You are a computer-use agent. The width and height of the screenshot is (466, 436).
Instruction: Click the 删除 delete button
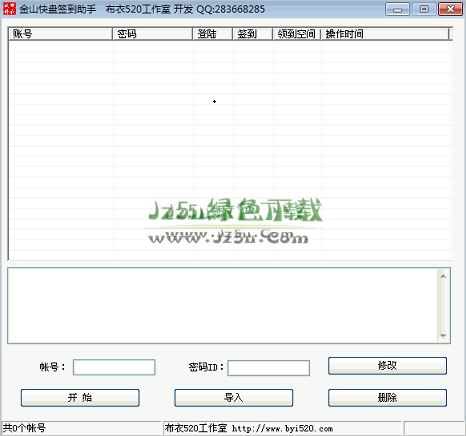click(387, 398)
